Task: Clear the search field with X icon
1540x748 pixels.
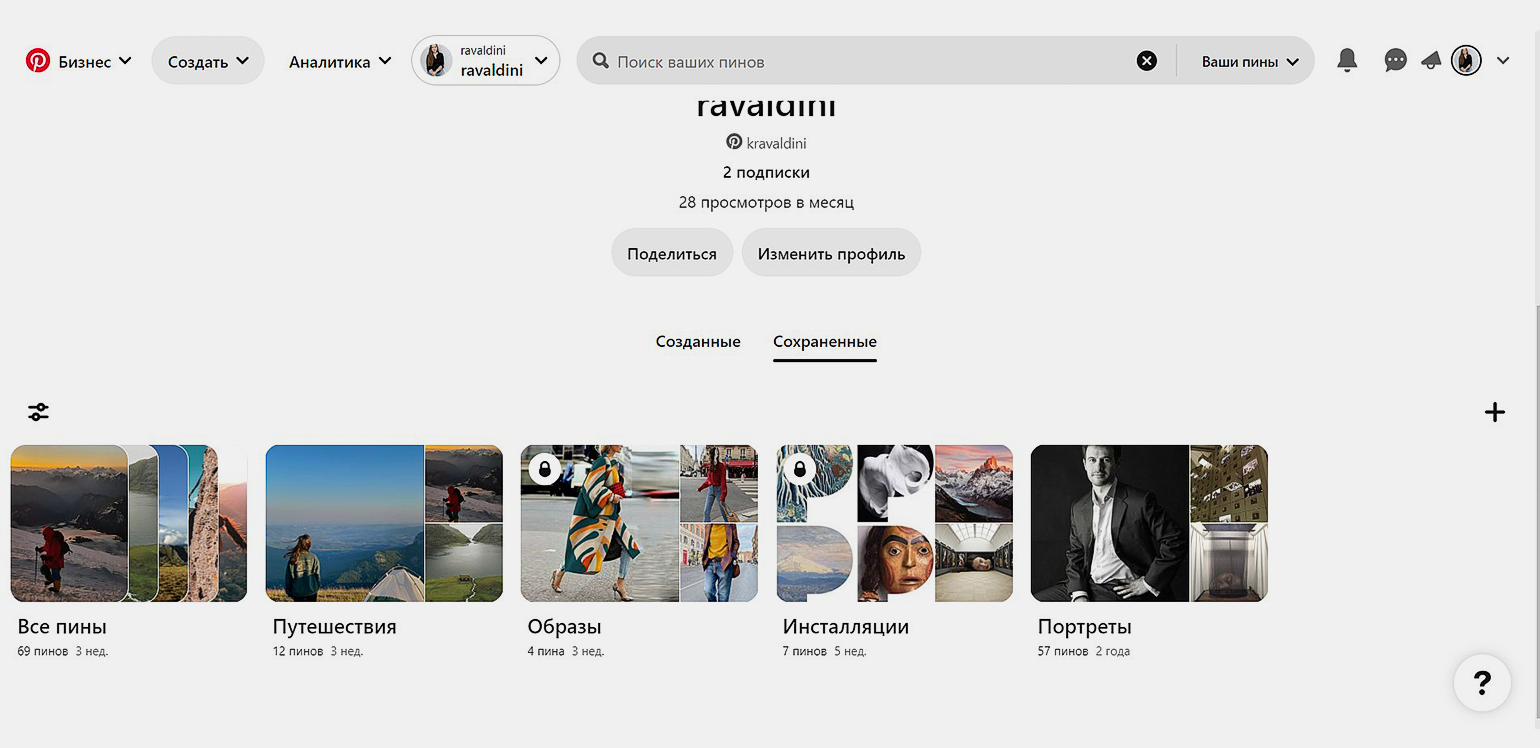Action: point(1147,61)
